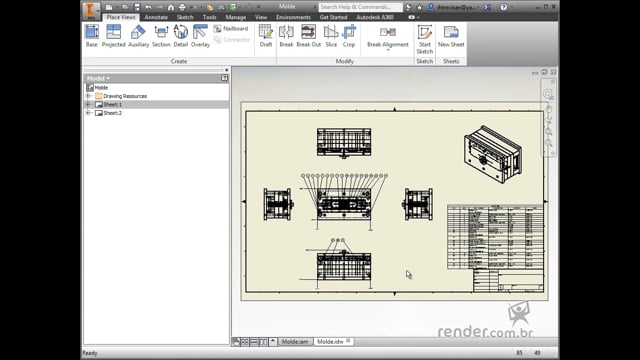Select the Crop tool
The width and height of the screenshot is (640, 360).
(349, 36)
